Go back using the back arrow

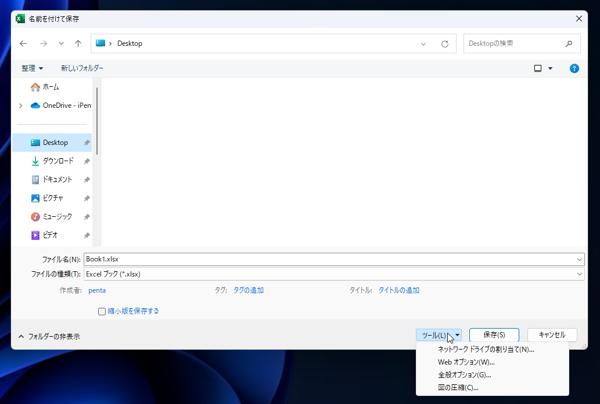click(x=23, y=44)
